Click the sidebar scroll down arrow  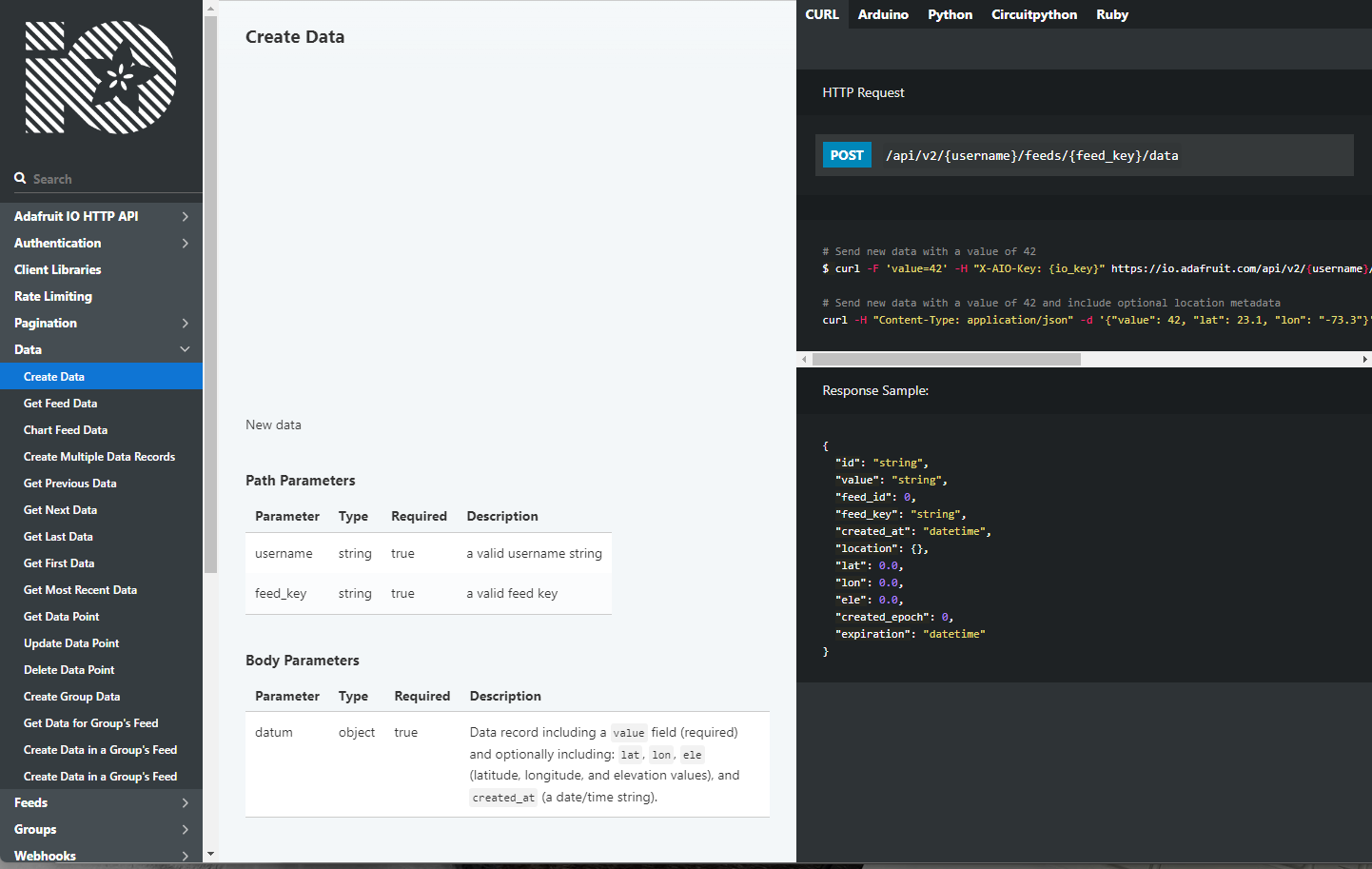[210, 855]
